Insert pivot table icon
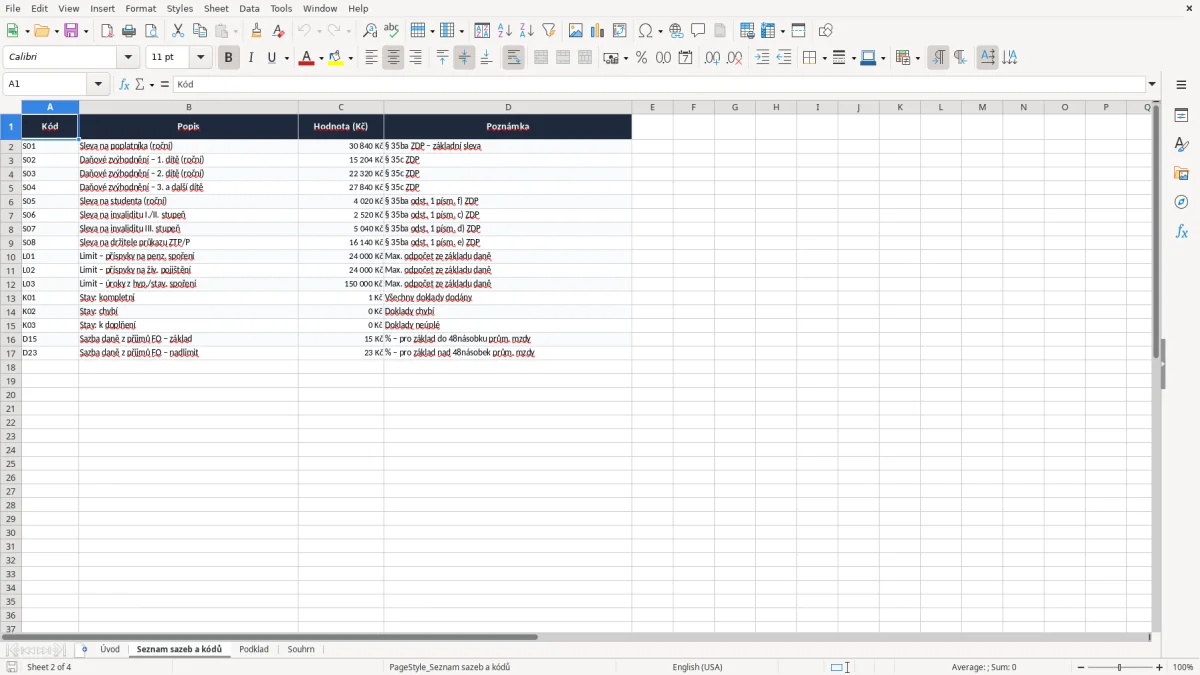This screenshot has width=1200, height=675. [620, 31]
